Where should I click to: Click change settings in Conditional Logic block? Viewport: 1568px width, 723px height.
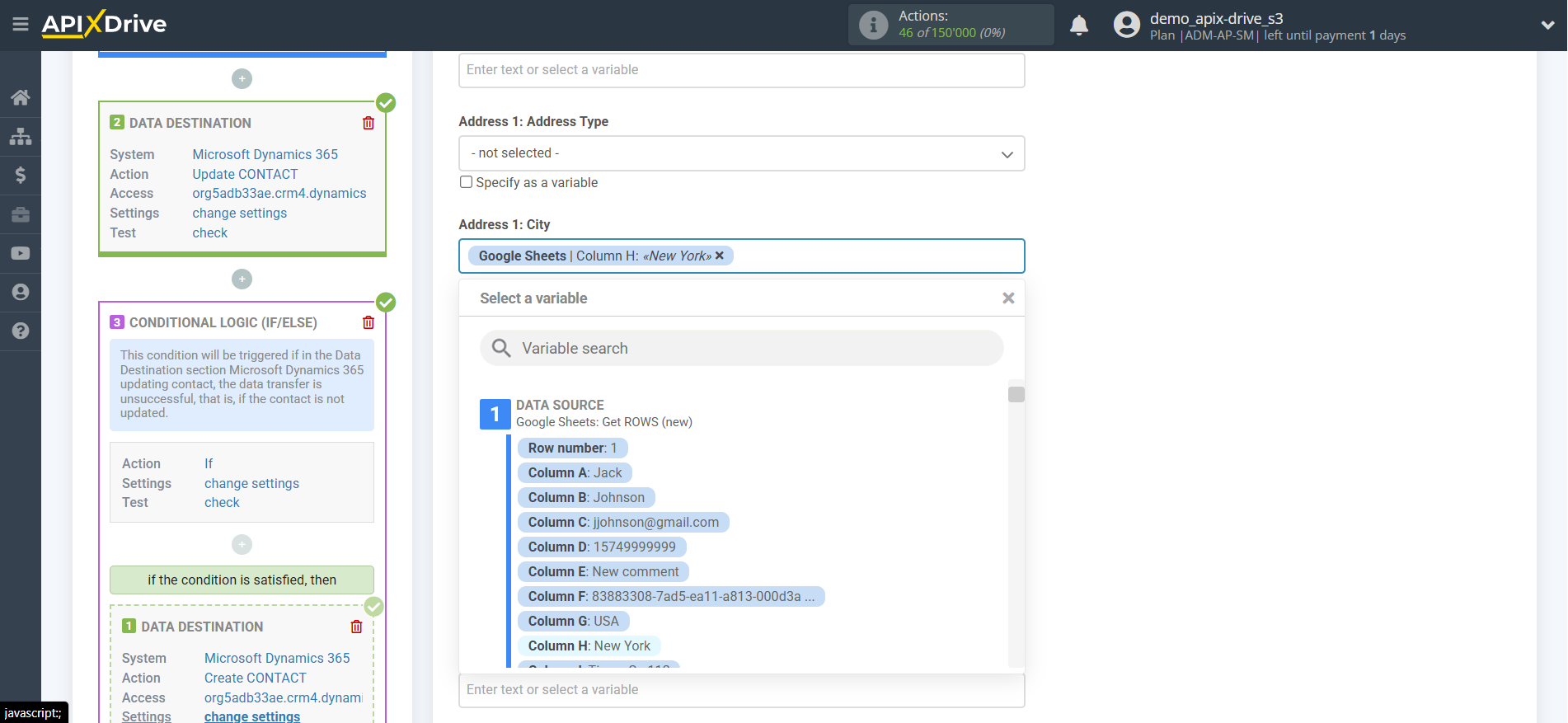[251, 483]
